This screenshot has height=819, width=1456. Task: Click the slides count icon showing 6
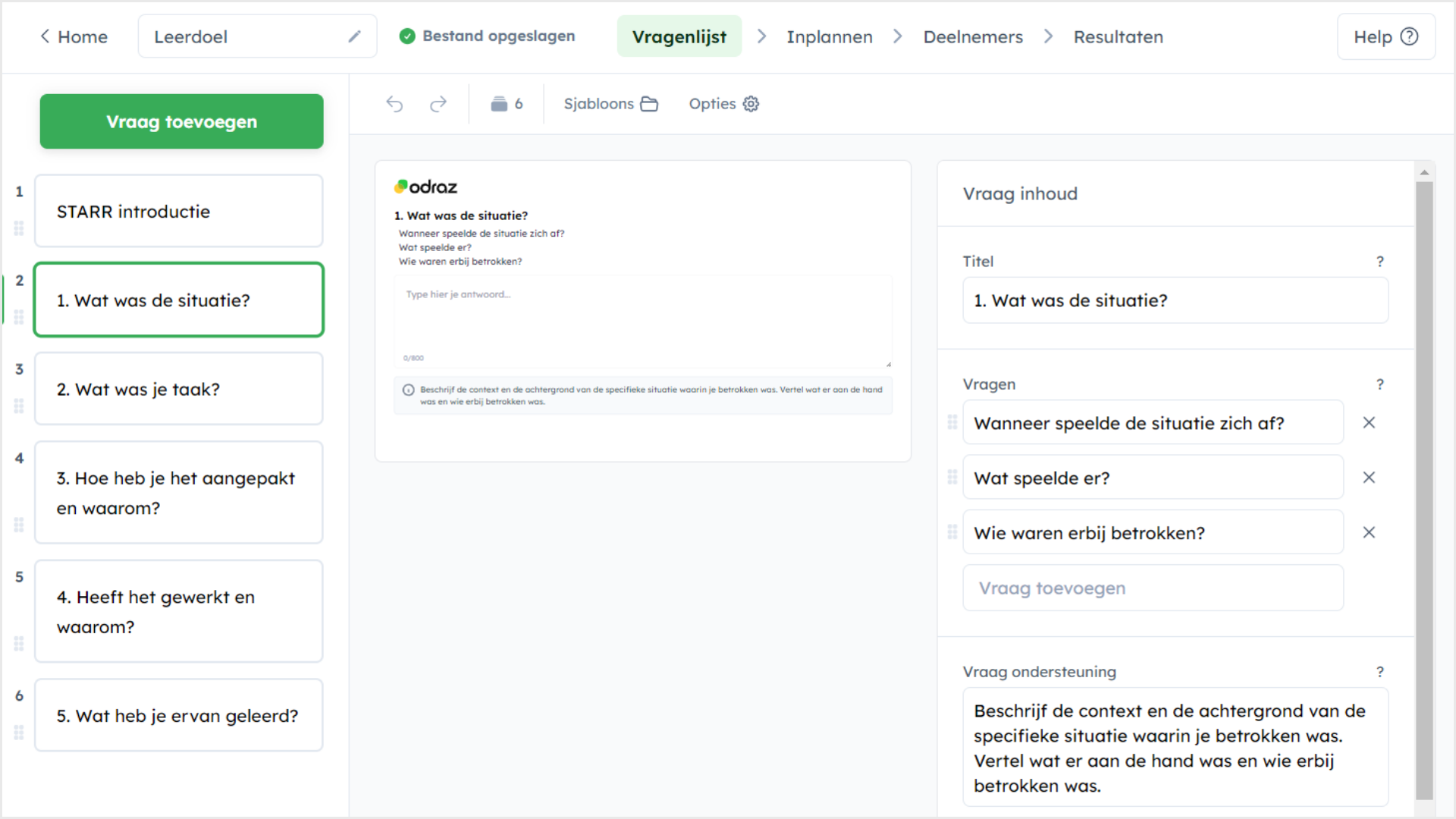(x=507, y=104)
